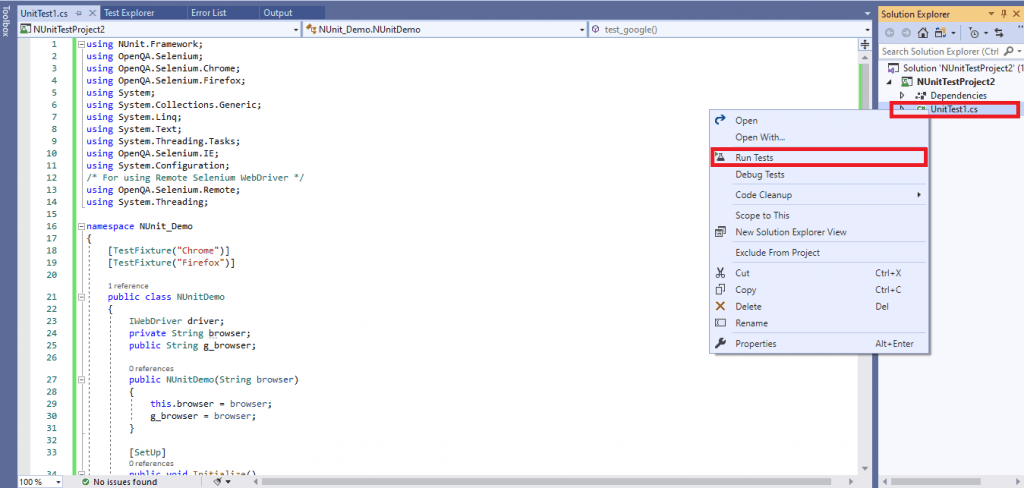The image size is (1024, 488).
Task: Collapse the using directives block at line 1
Action: pyautogui.click(x=81, y=44)
